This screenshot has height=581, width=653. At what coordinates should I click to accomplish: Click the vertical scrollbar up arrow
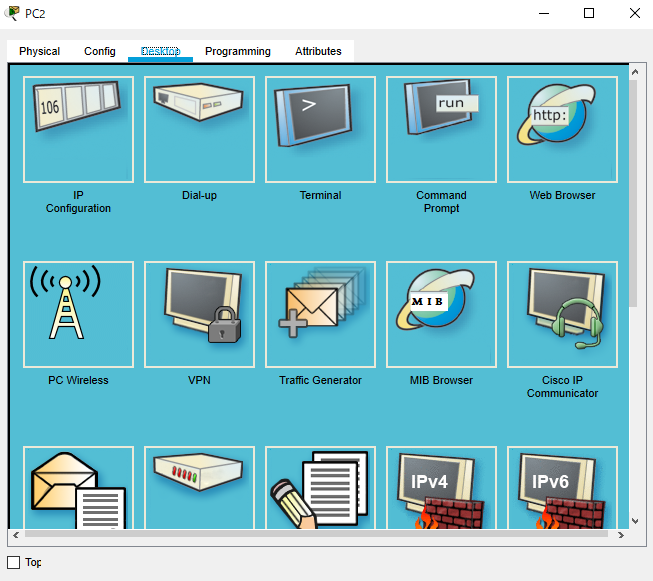[x=635, y=72]
